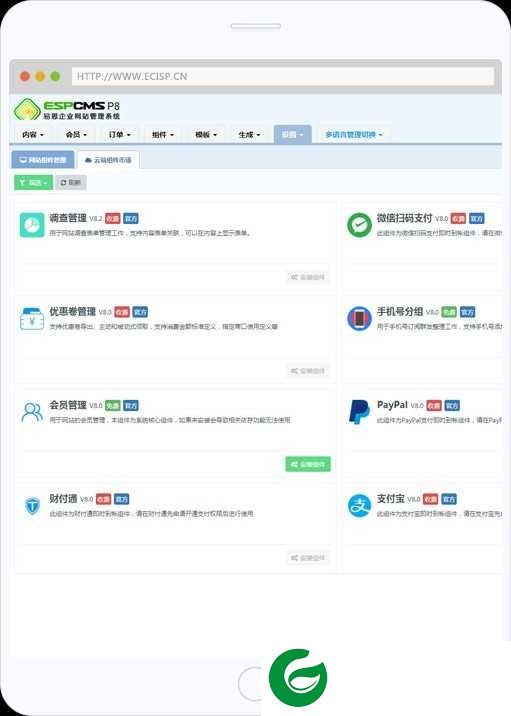Click the blue badge next to 调查管理

click(131, 219)
